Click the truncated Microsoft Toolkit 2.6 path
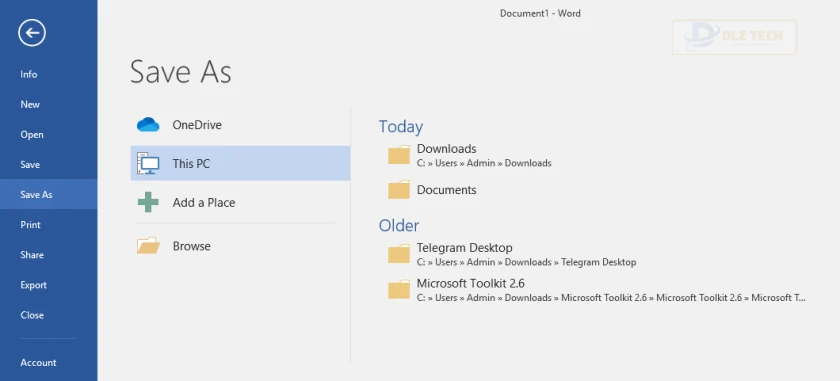The image size is (840, 381). (611, 297)
